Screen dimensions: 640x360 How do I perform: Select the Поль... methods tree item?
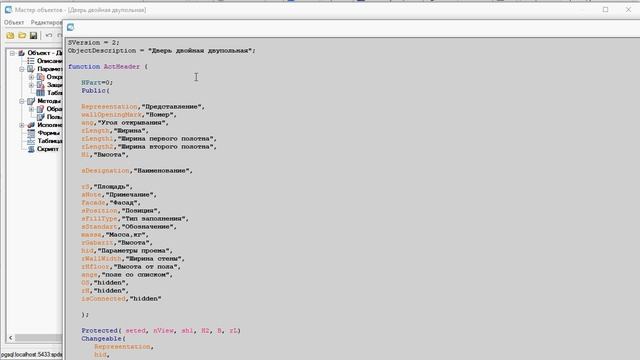54,117
